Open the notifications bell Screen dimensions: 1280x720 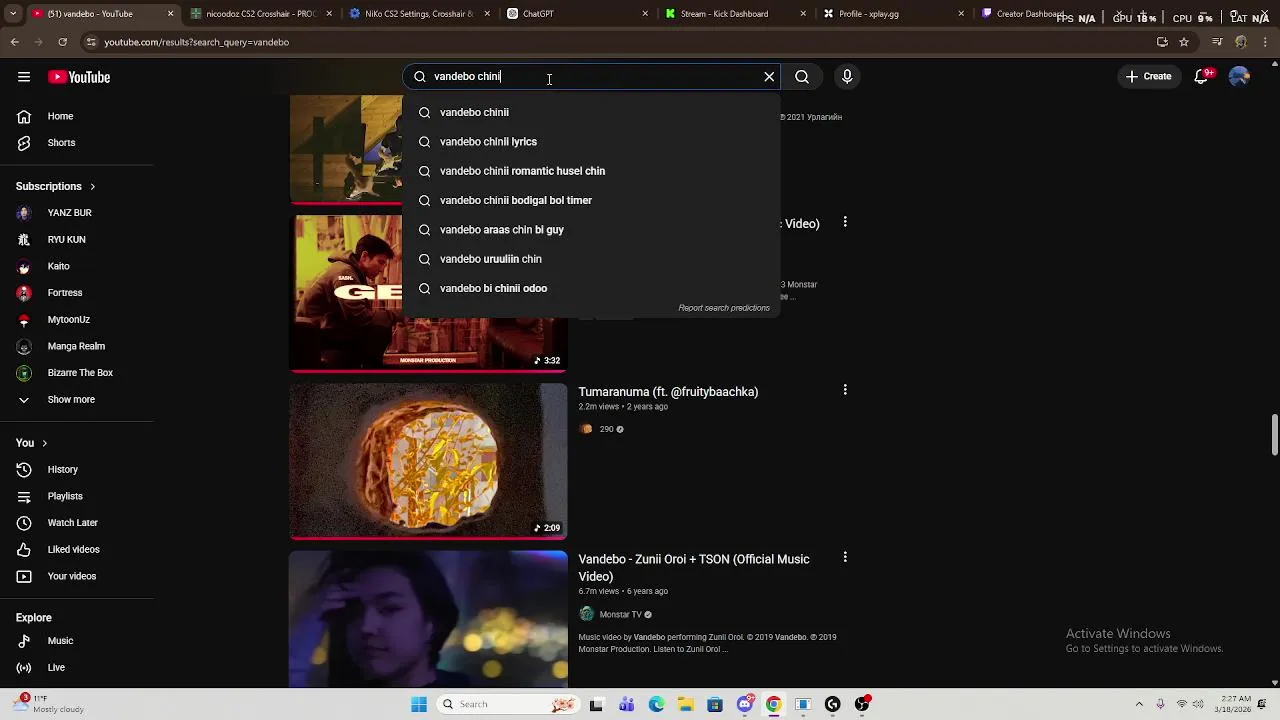pyautogui.click(x=1203, y=77)
